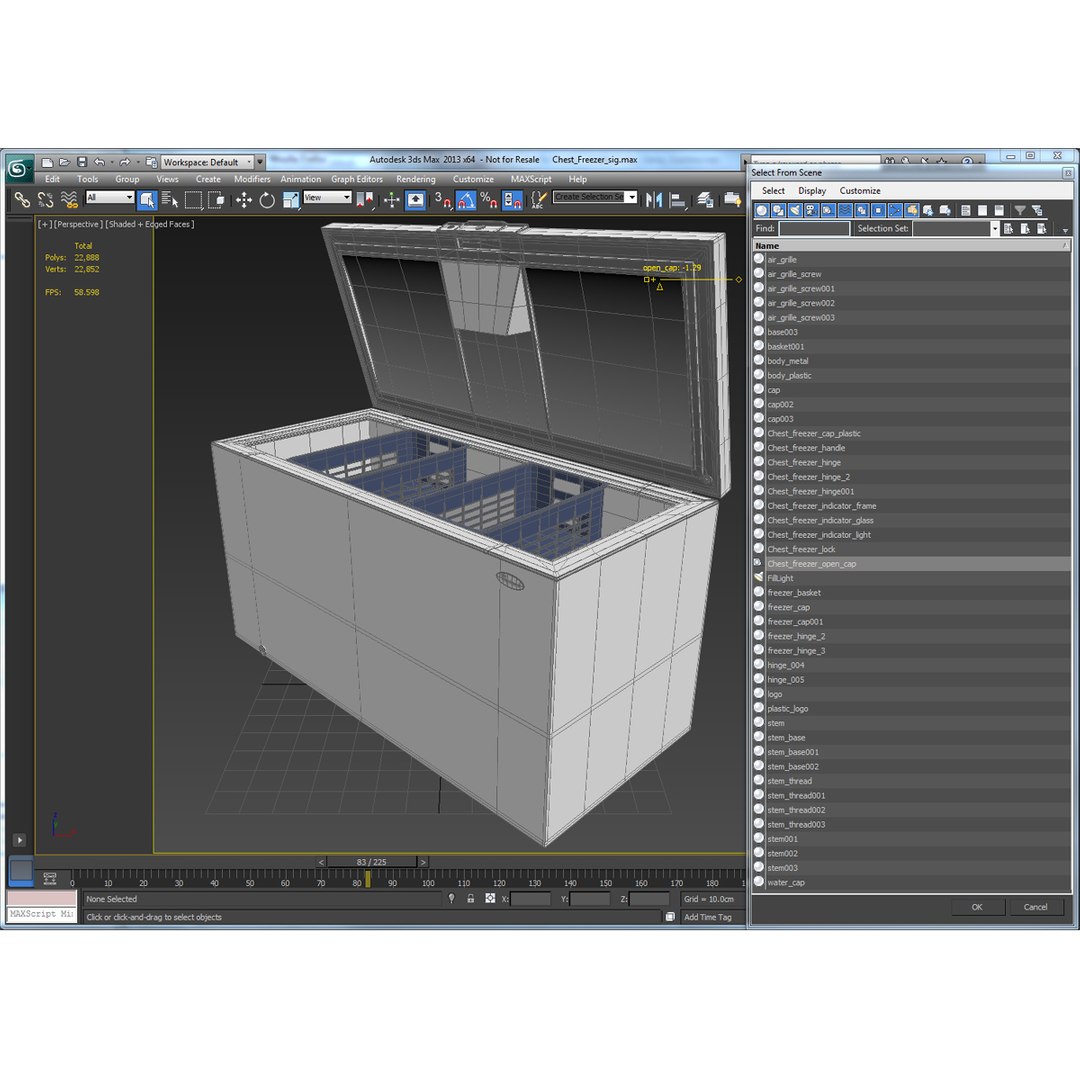Open the 3ds Max application logo menu
The height and width of the screenshot is (1080, 1080).
click(19, 168)
